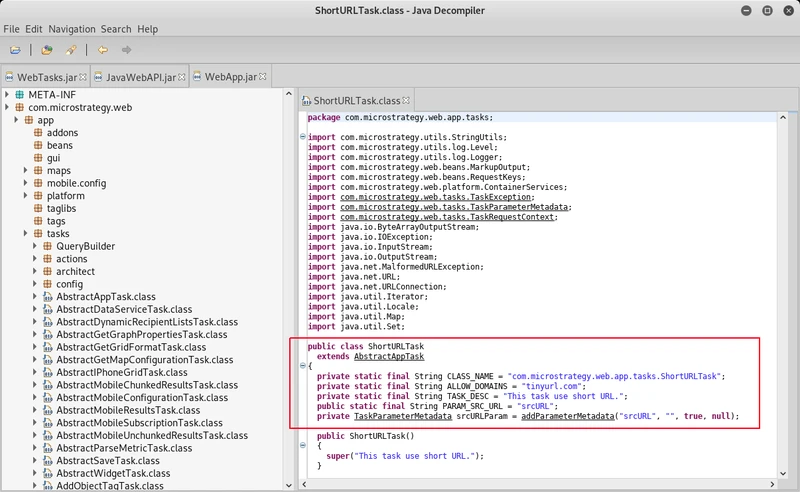Follow the TaskException import link
Image resolution: width=800 pixels, height=492 pixels.
pyautogui.click(x=437, y=197)
